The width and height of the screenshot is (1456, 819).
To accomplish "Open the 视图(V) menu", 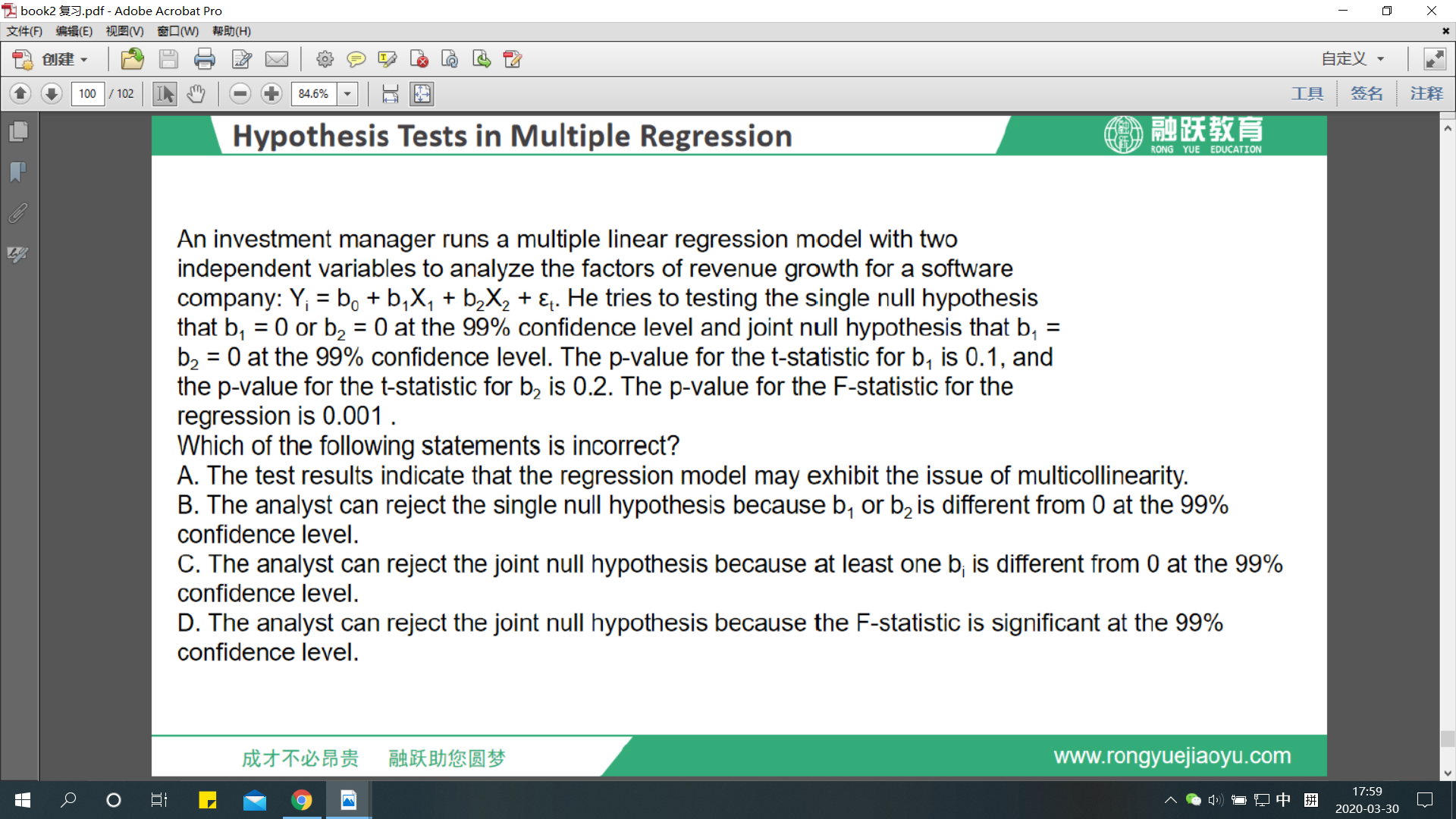I will (x=124, y=31).
